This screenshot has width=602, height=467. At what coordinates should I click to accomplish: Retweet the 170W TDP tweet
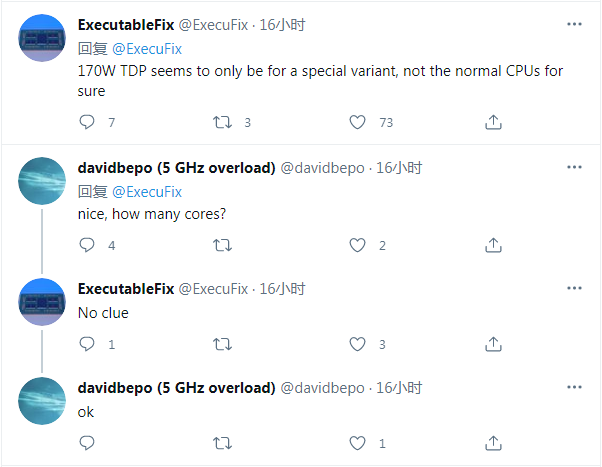coord(224,122)
